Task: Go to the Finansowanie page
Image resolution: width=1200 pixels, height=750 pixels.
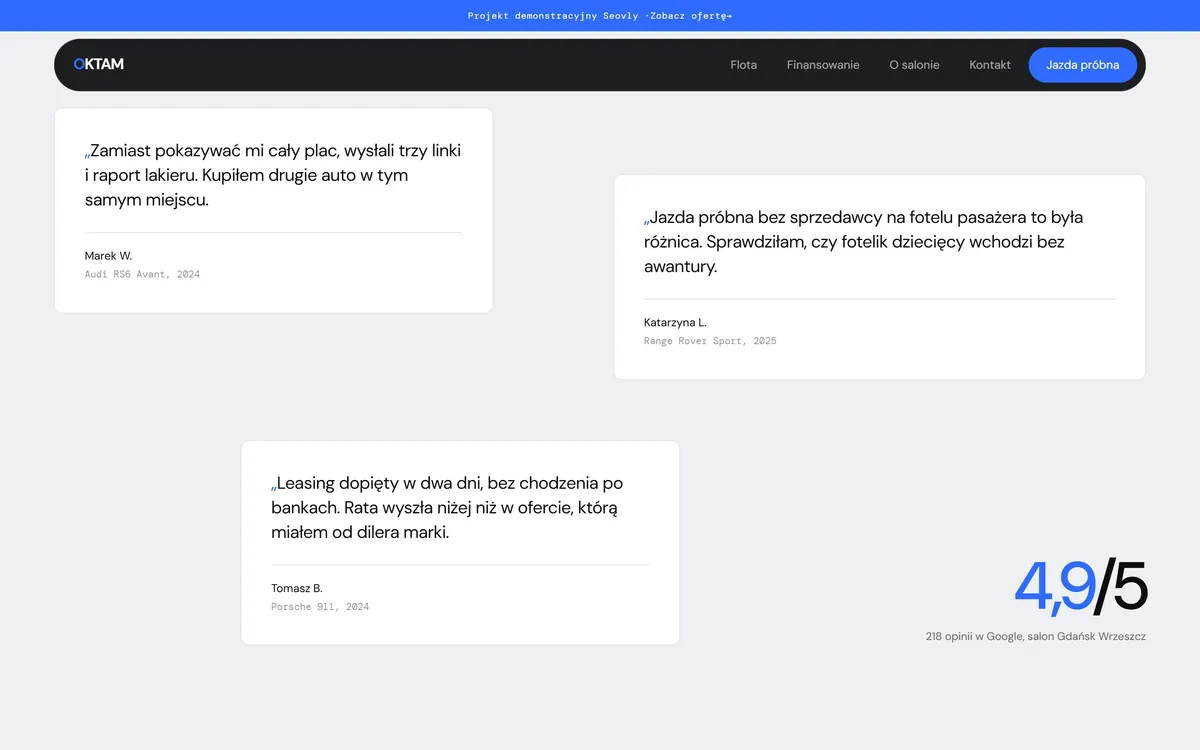Action: (823, 65)
